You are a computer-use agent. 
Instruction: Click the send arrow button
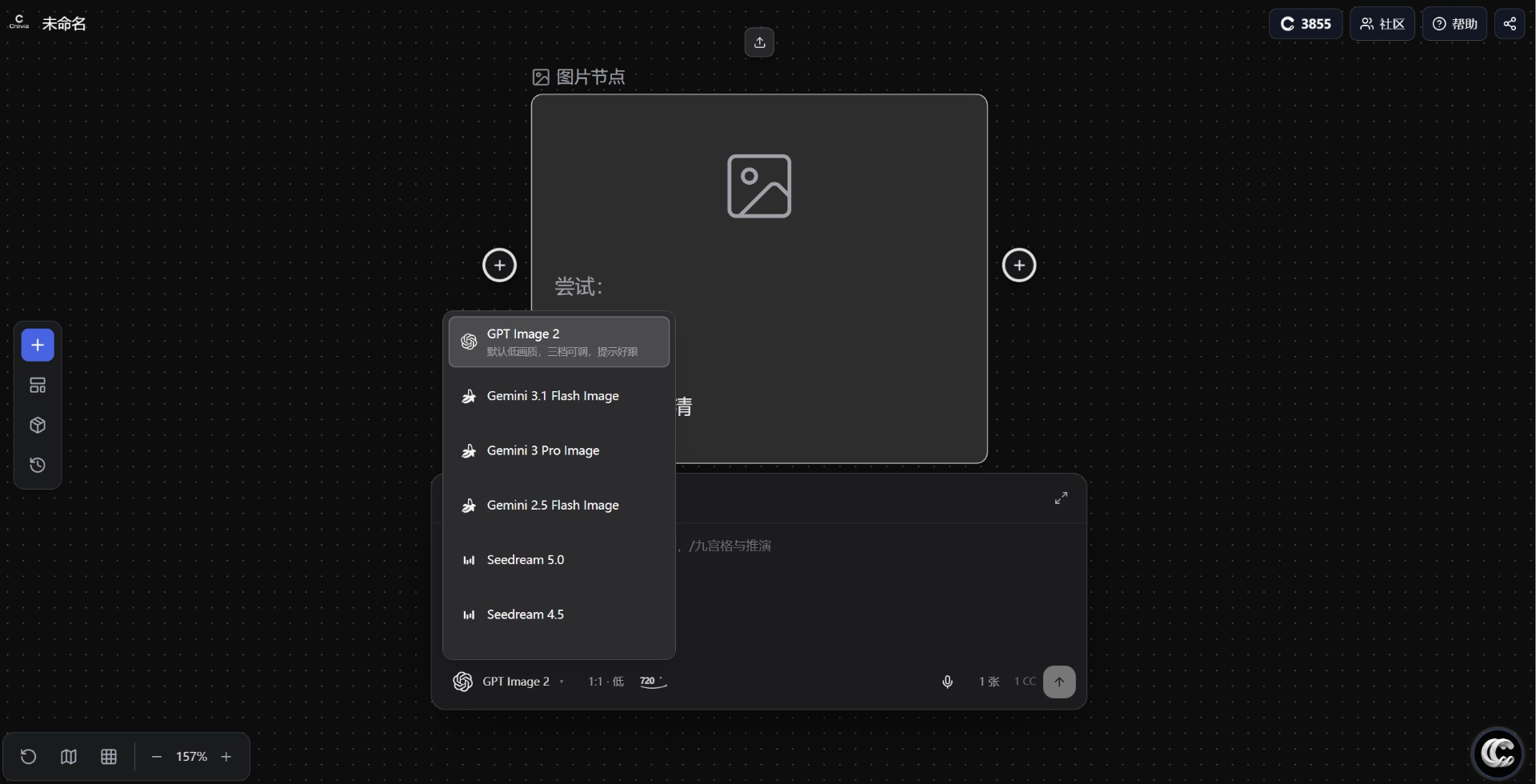(x=1059, y=682)
